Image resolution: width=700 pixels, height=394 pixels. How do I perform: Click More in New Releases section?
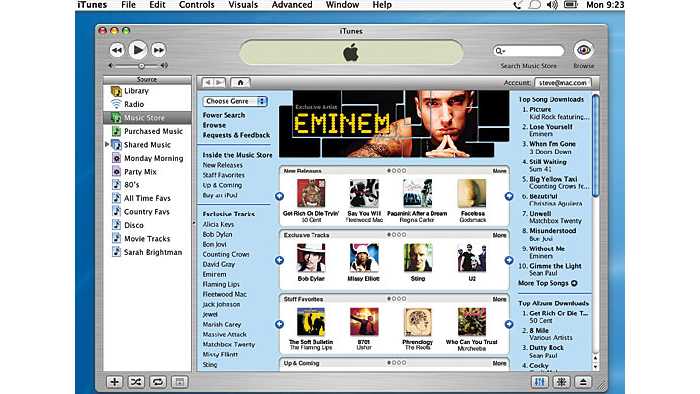coord(500,171)
